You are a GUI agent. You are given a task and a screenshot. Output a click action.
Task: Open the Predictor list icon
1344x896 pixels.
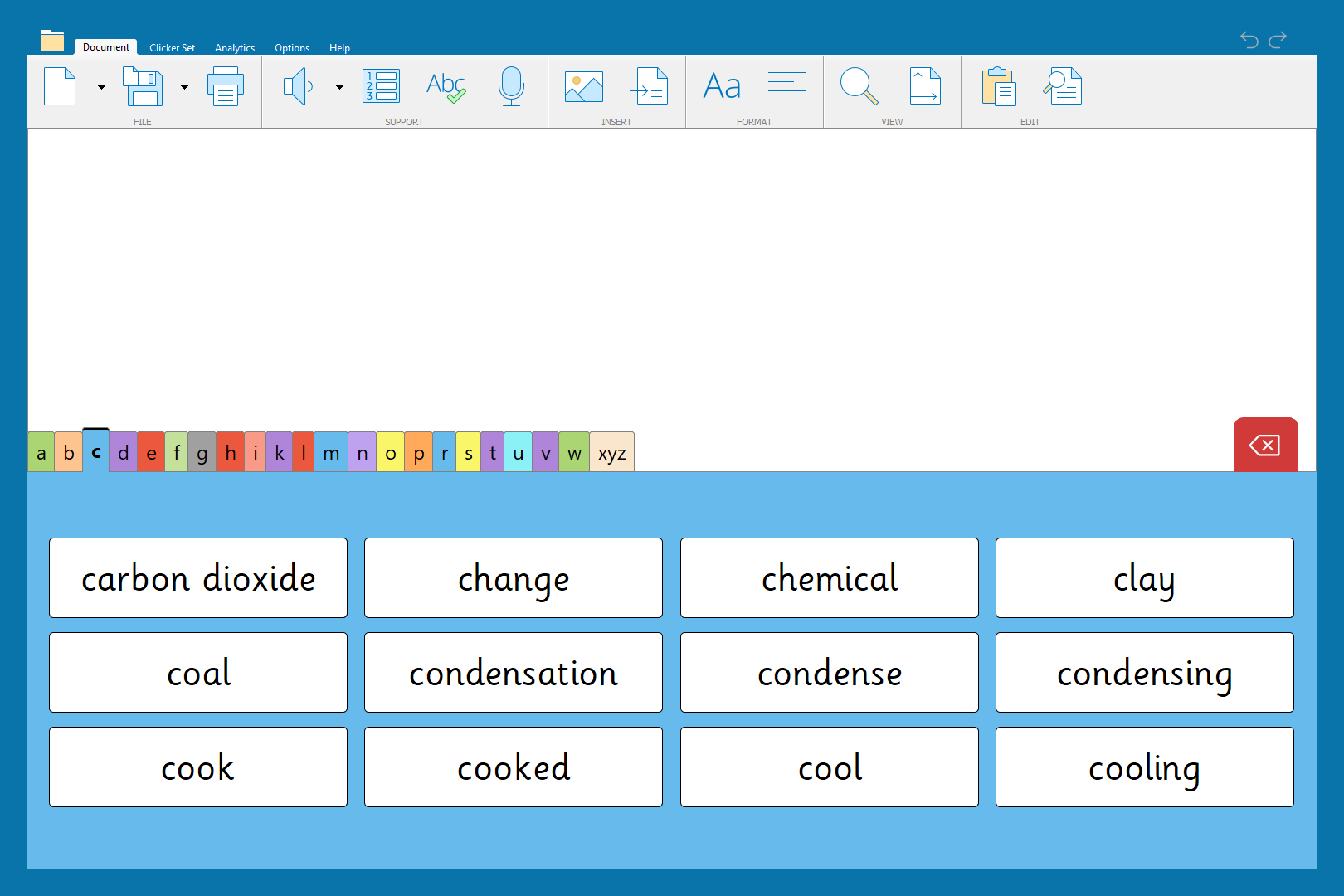[382, 86]
